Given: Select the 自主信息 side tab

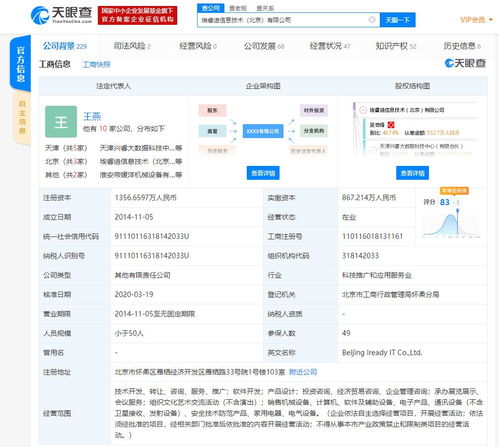Looking at the screenshot, I should 22,117.
